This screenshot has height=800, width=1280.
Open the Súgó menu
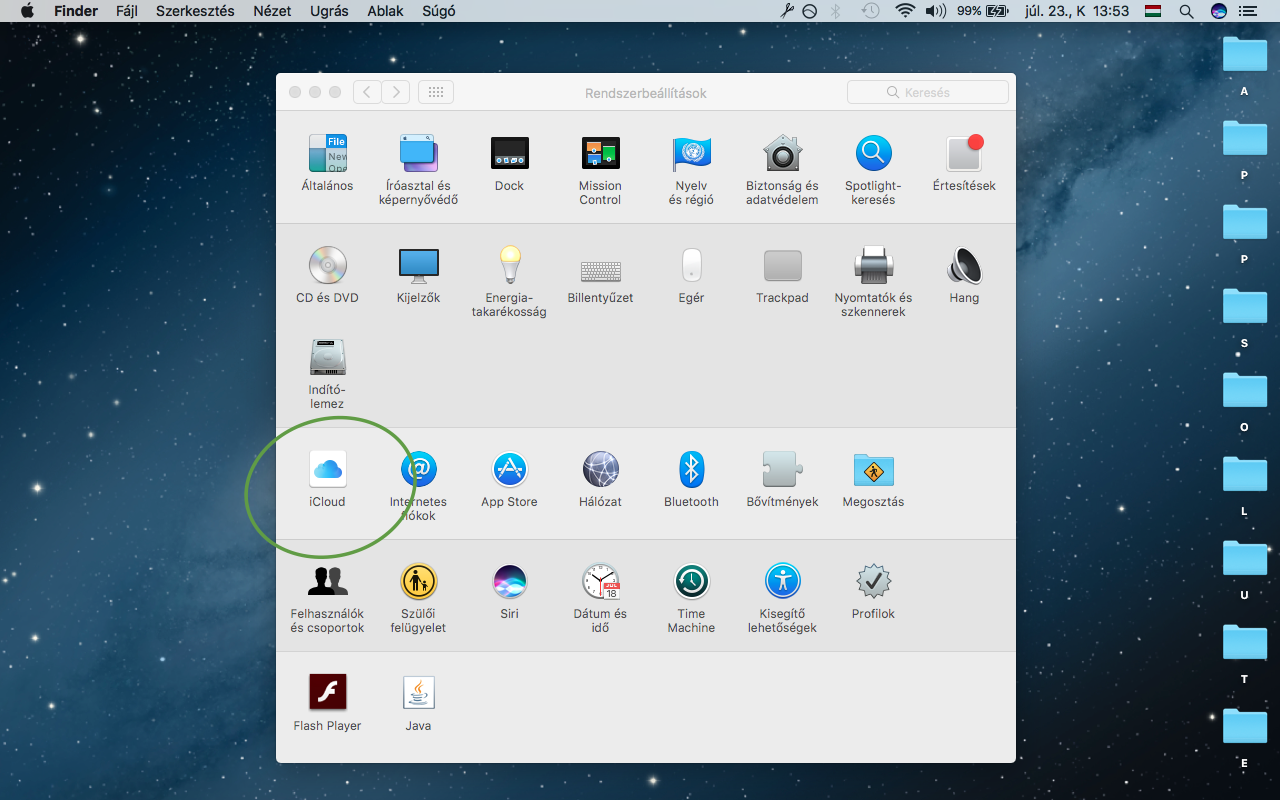pyautogui.click(x=437, y=11)
